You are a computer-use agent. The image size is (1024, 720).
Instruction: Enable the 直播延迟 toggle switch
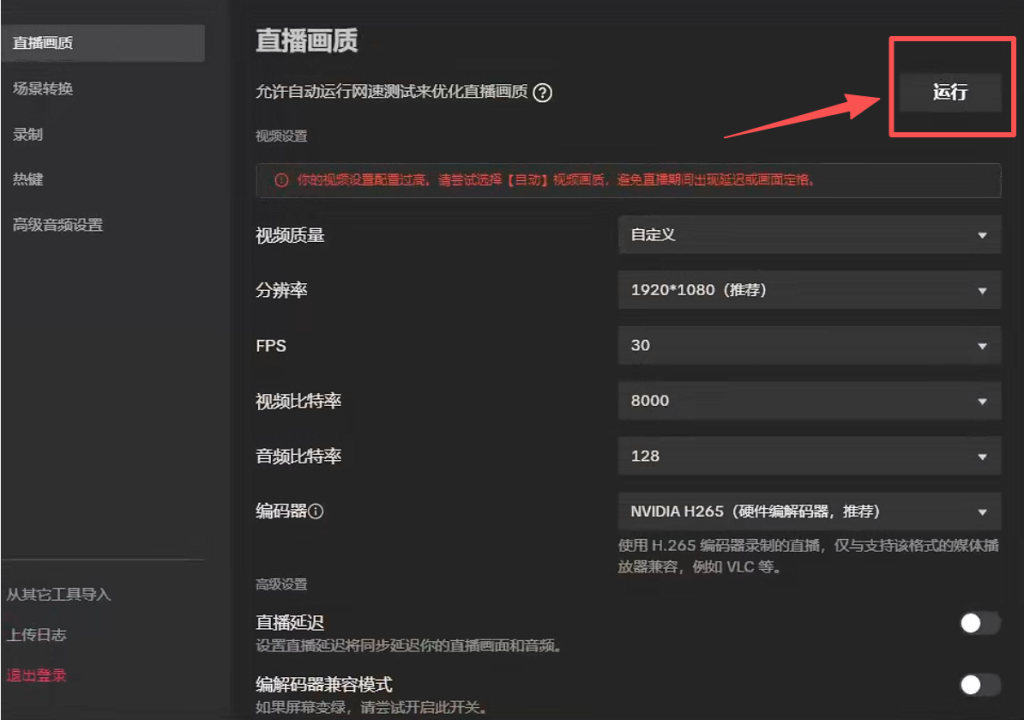pos(977,622)
